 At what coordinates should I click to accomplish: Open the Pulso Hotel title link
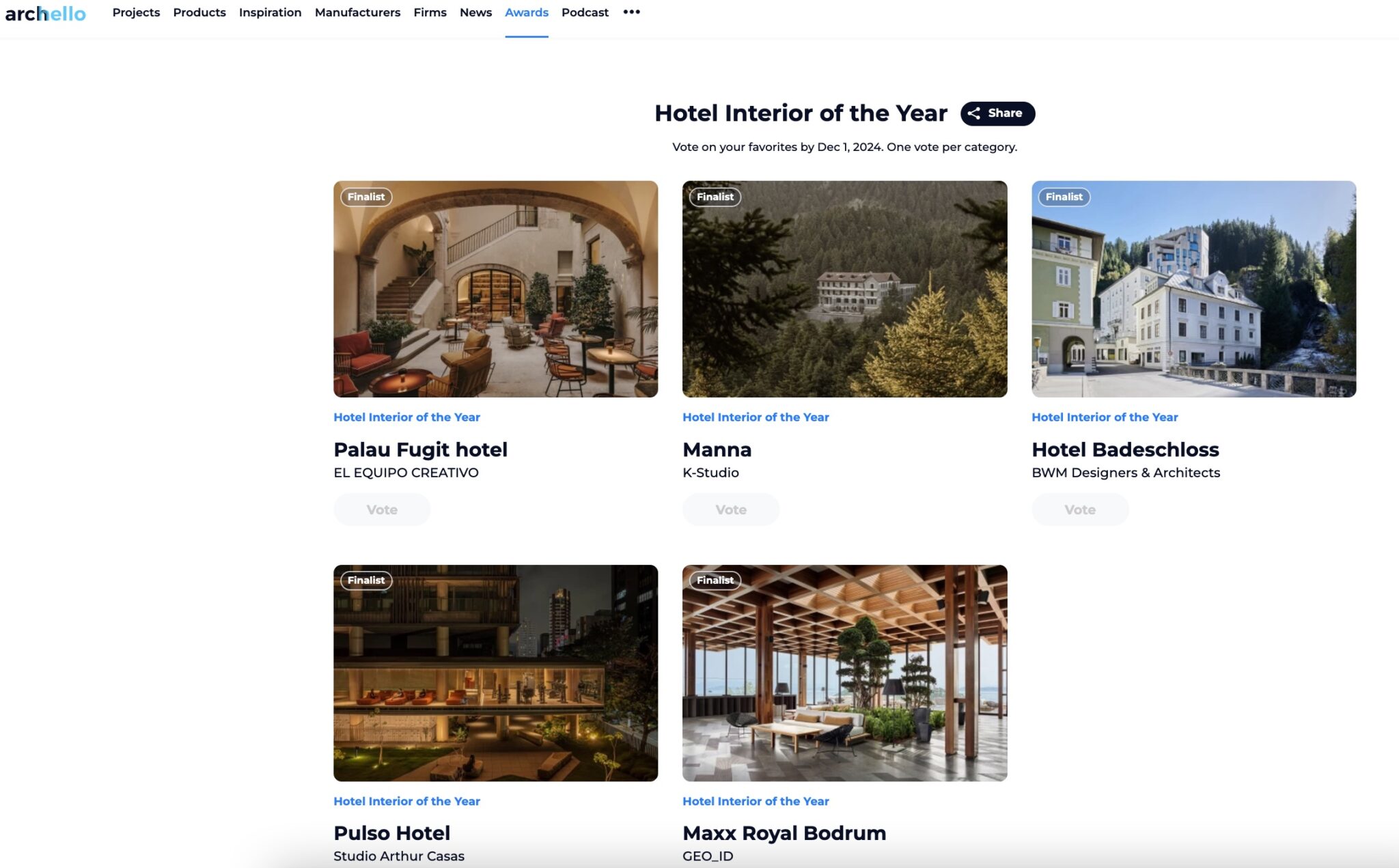pyautogui.click(x=391, y=833)
